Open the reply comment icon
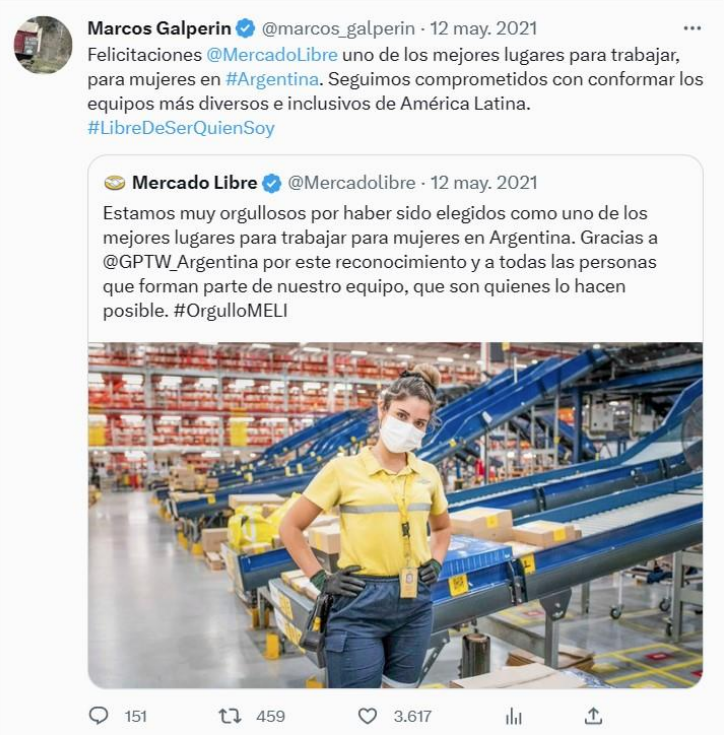724x739 pixels. (x=99, y=716)
